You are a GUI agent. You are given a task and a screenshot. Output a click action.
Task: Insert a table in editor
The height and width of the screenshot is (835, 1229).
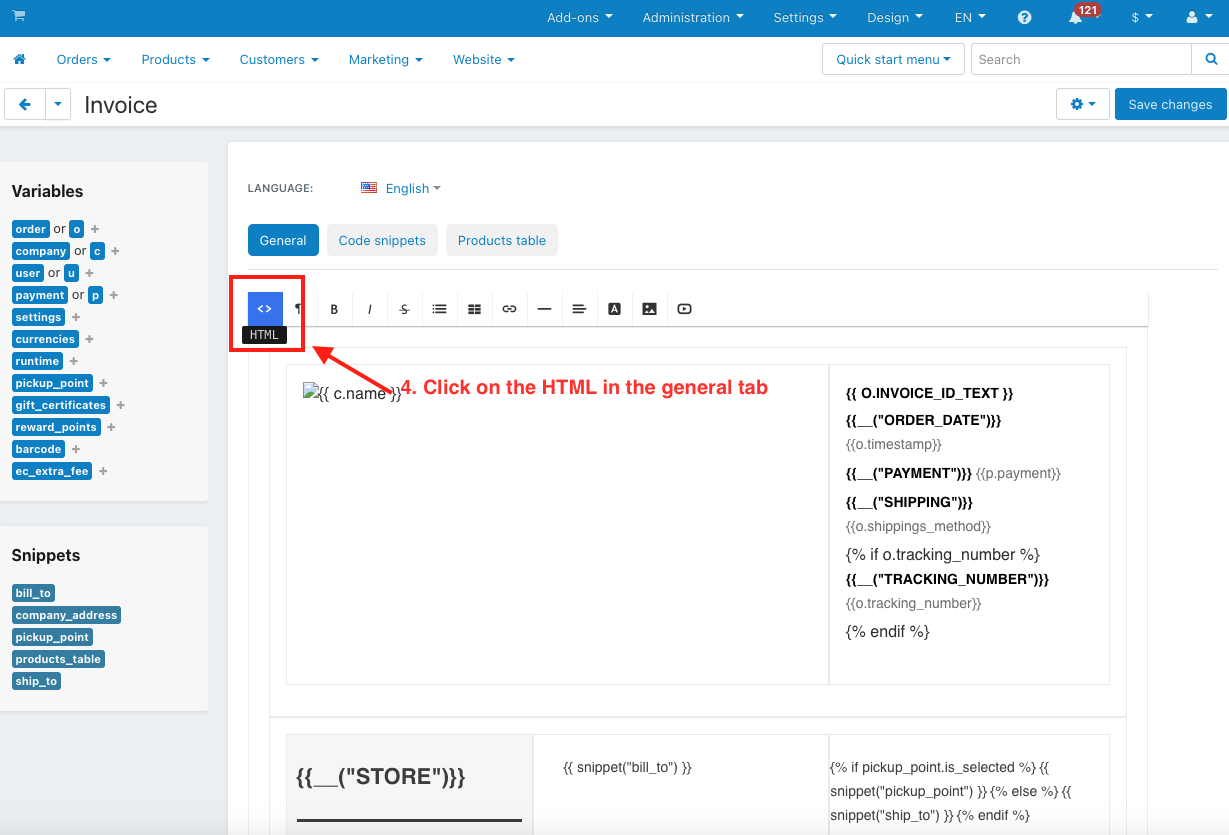point(474,309)
